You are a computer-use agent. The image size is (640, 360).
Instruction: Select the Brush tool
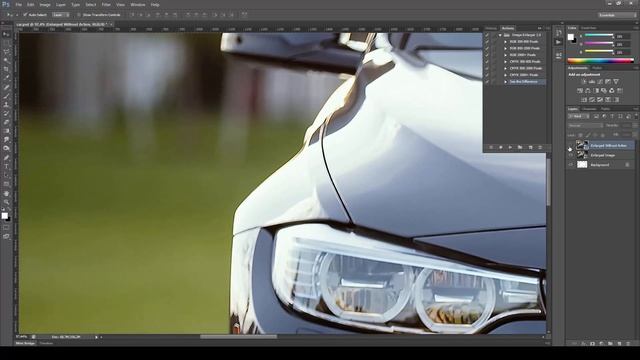pyautogui.click(x=6, y=96)
